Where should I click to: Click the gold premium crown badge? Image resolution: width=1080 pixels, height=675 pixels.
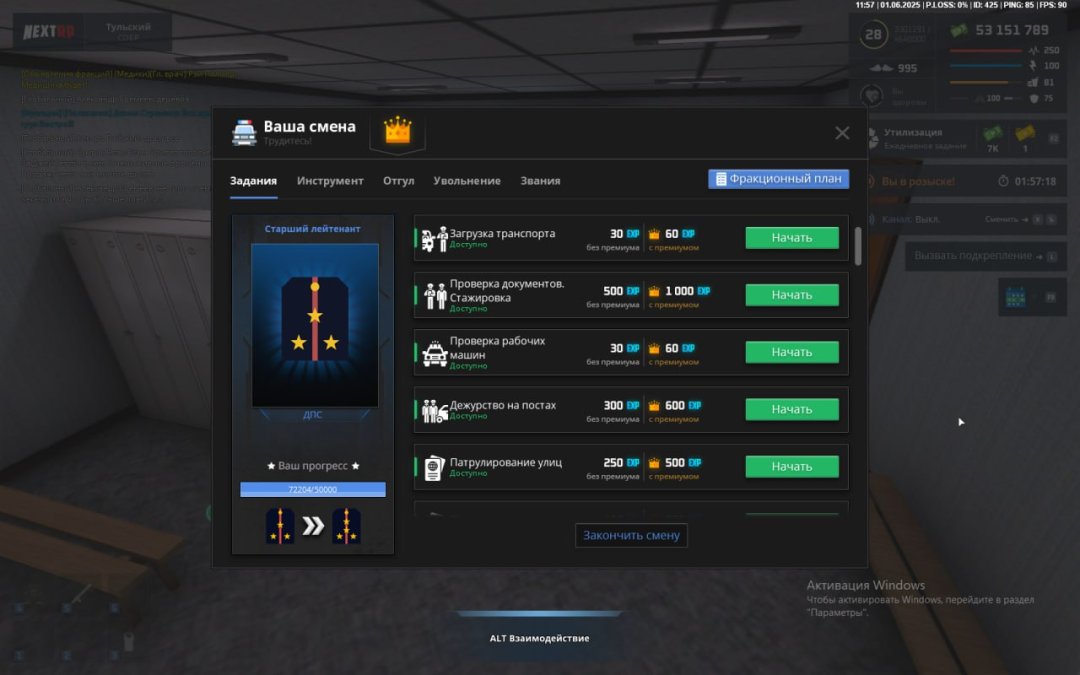point(398,130)
